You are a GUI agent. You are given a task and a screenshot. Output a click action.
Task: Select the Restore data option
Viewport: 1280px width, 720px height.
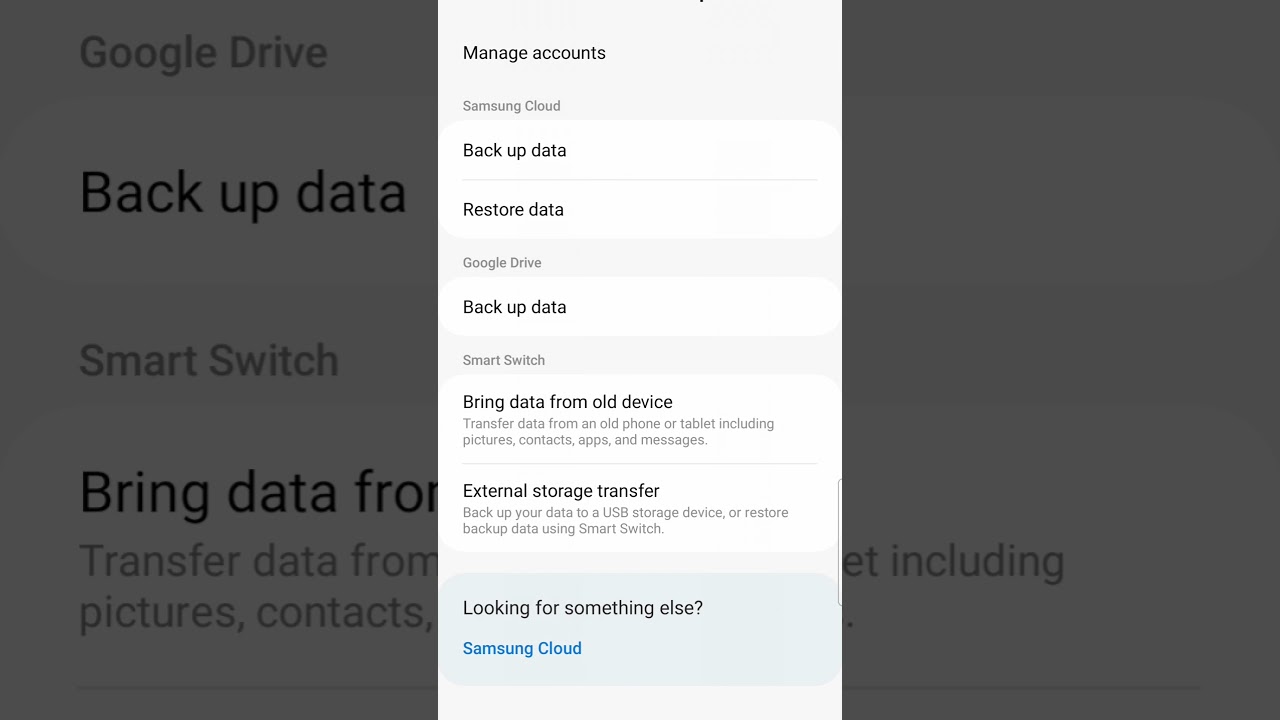[513, 210]
